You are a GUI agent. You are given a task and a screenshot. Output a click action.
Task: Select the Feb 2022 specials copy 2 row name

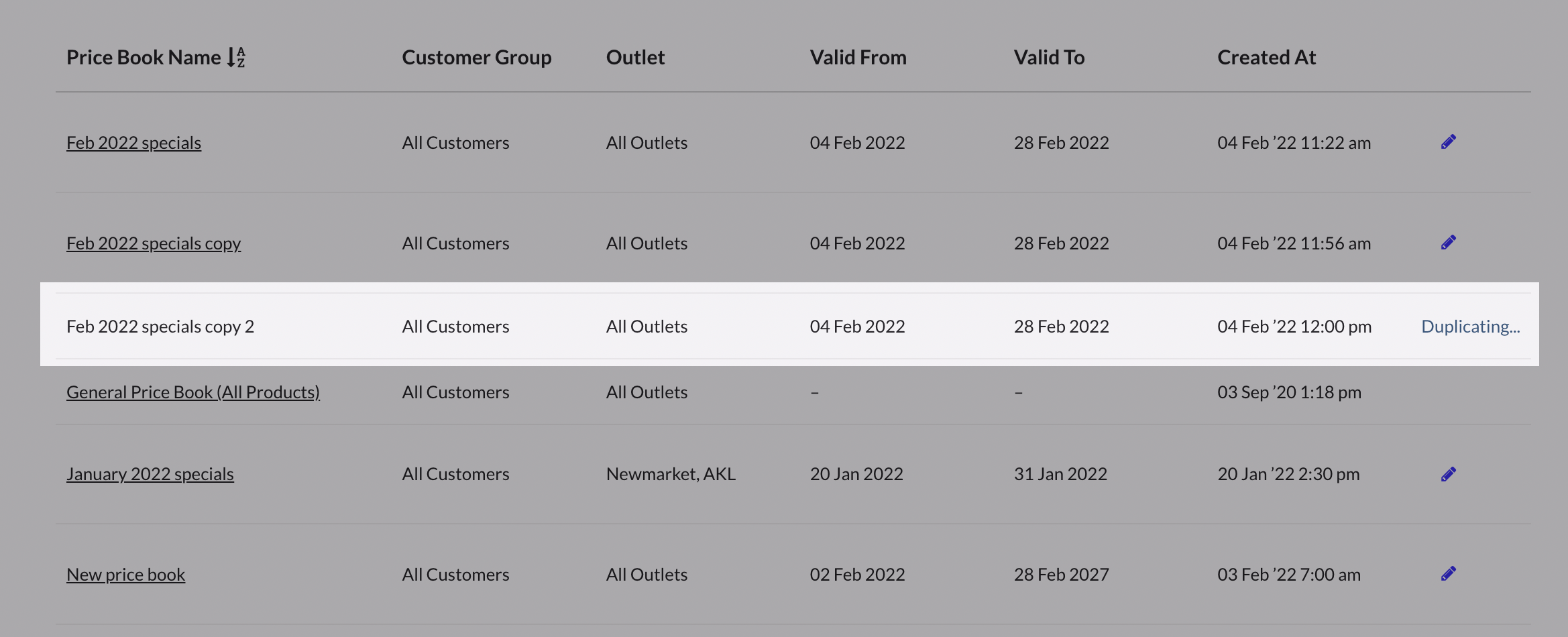coord(160,327)
